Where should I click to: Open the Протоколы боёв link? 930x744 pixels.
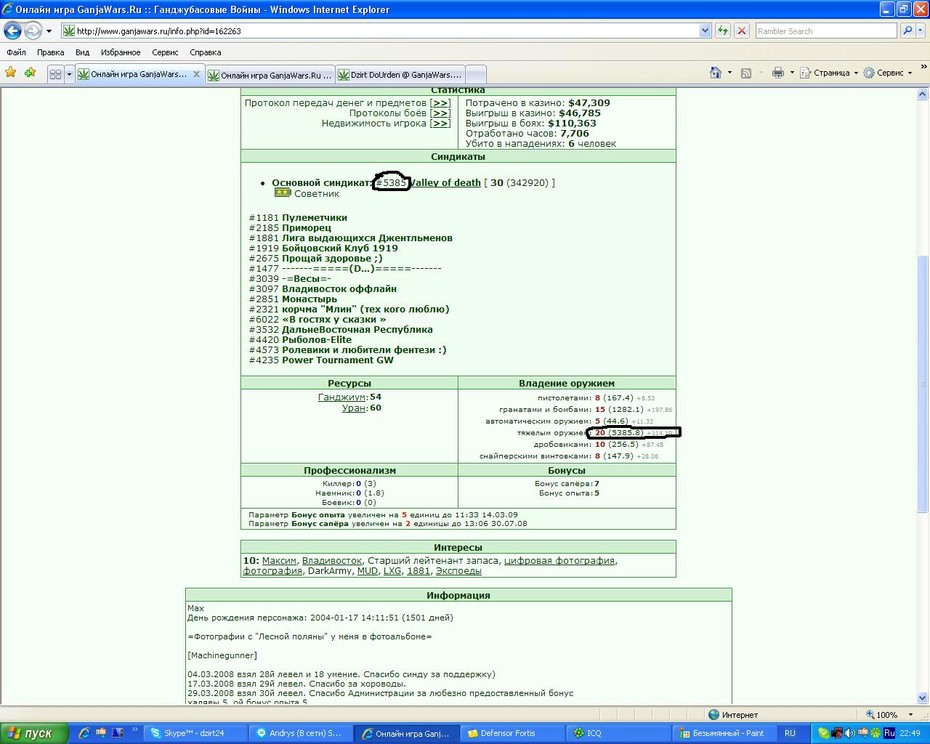point(439,113)
